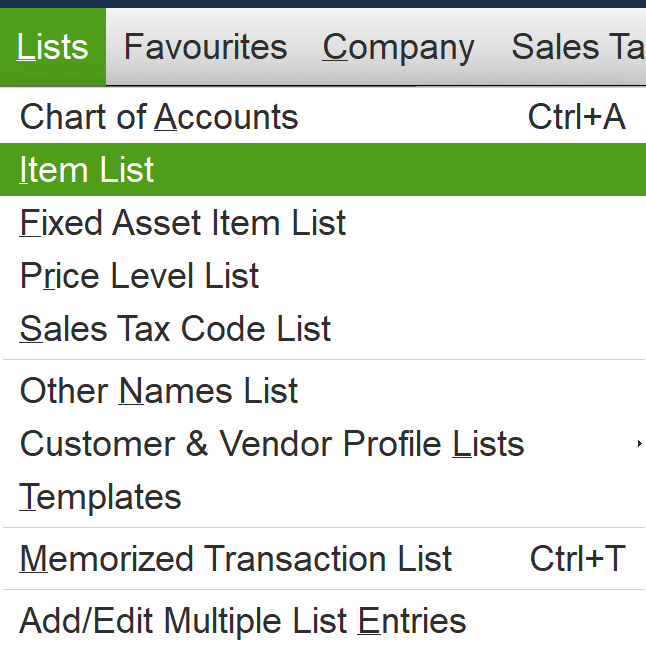
Task: Click separator line above Other Names List
Action: pyautogui.click(x=324, y=360)
